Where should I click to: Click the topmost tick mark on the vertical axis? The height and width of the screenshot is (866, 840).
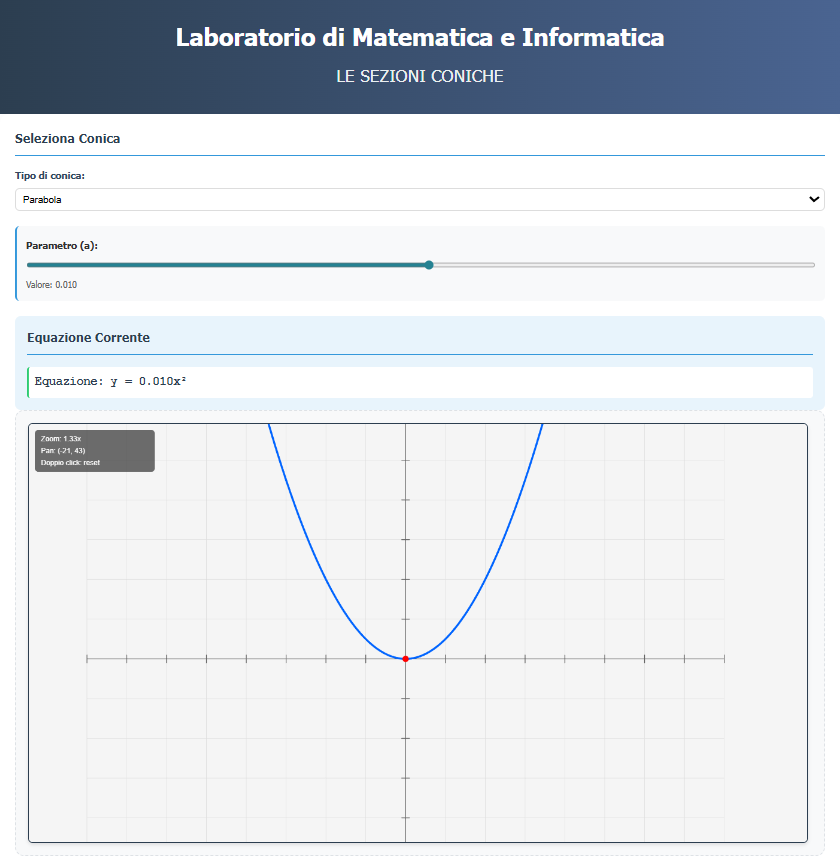(405, 460)
